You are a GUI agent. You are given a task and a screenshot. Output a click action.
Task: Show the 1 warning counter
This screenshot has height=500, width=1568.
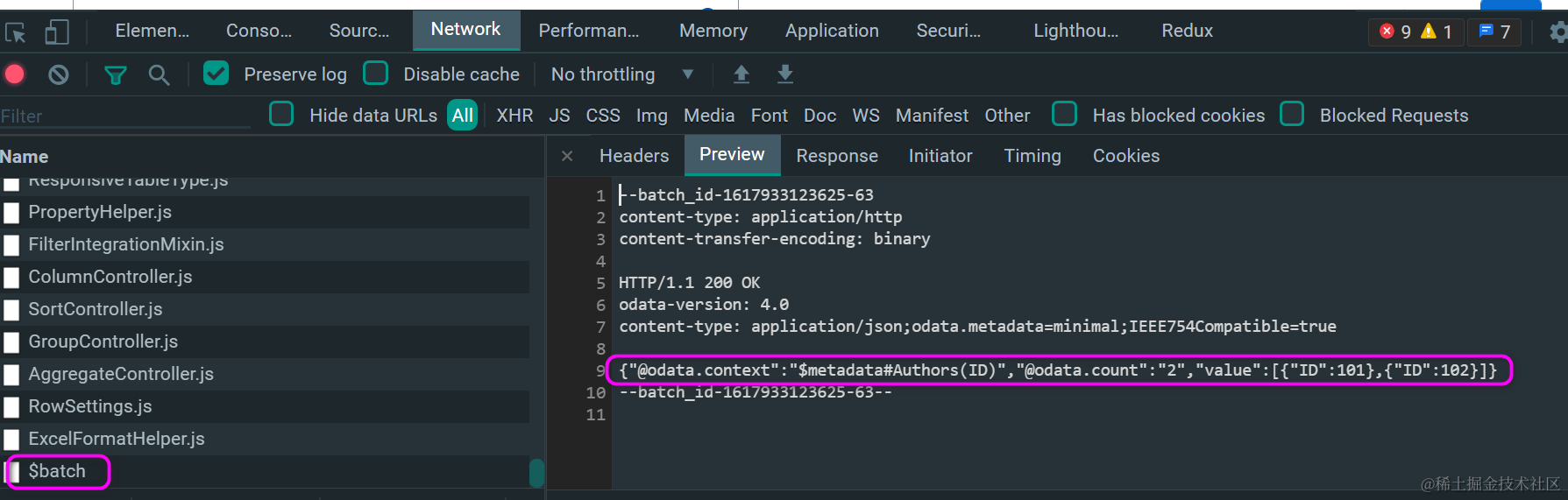tap(1437, 32)
